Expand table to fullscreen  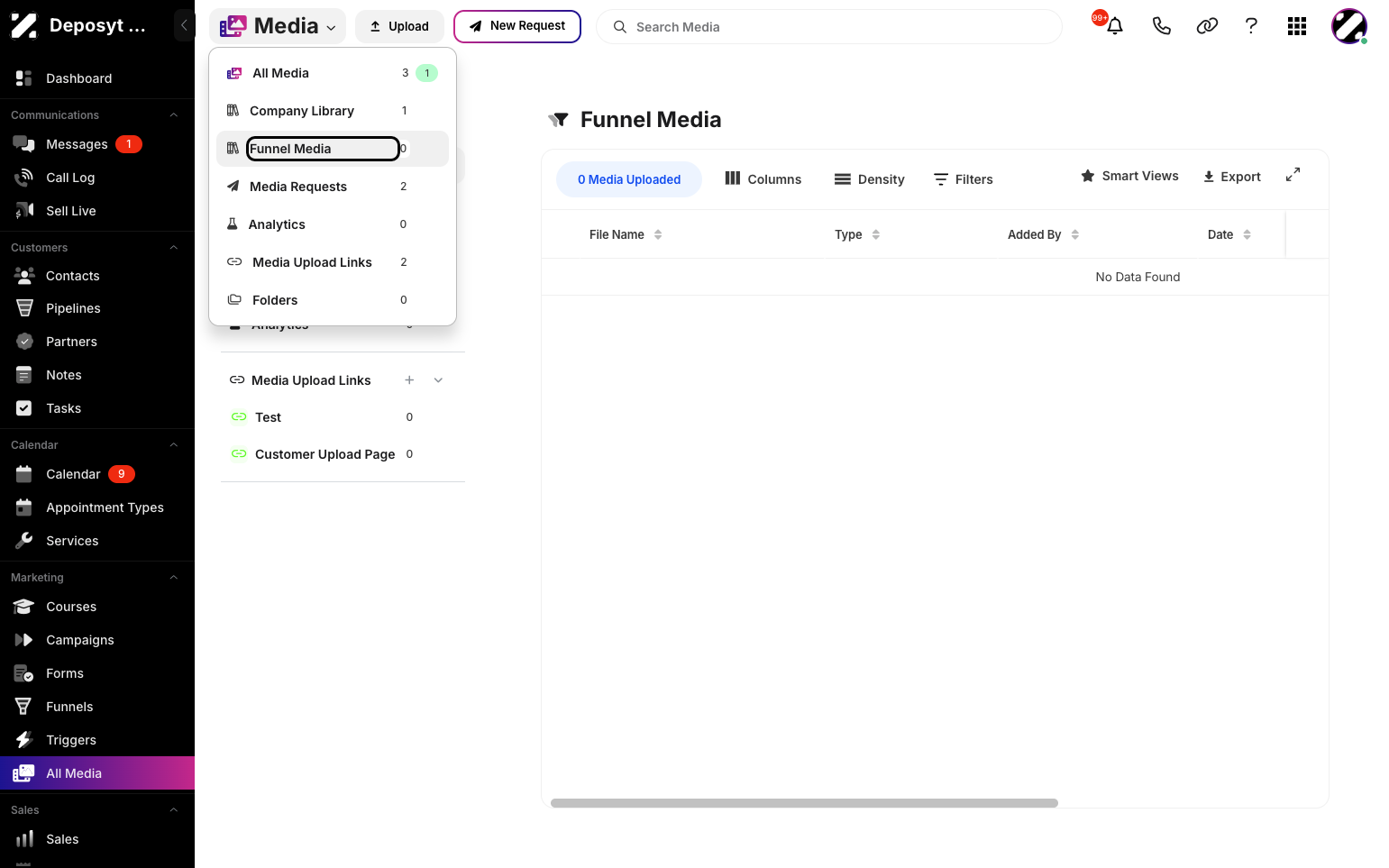(1293, 175)
